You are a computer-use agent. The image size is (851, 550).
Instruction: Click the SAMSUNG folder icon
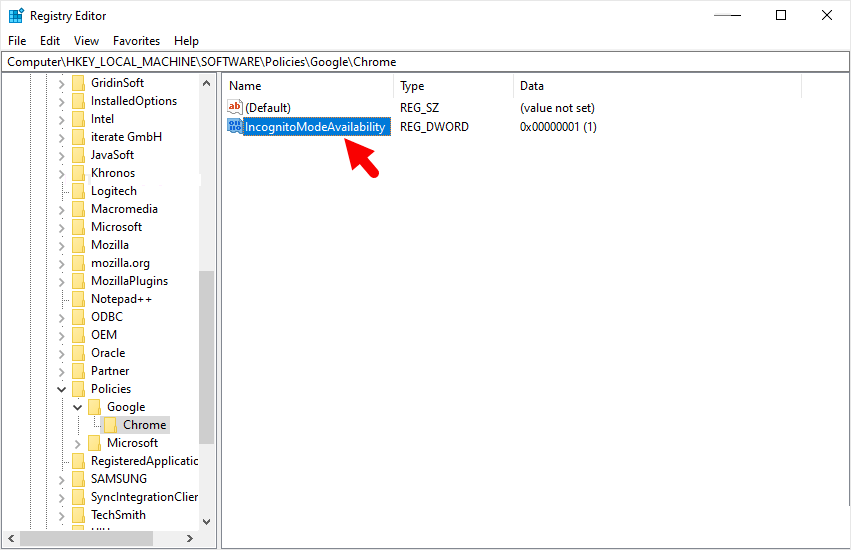[x=79, y=479]
